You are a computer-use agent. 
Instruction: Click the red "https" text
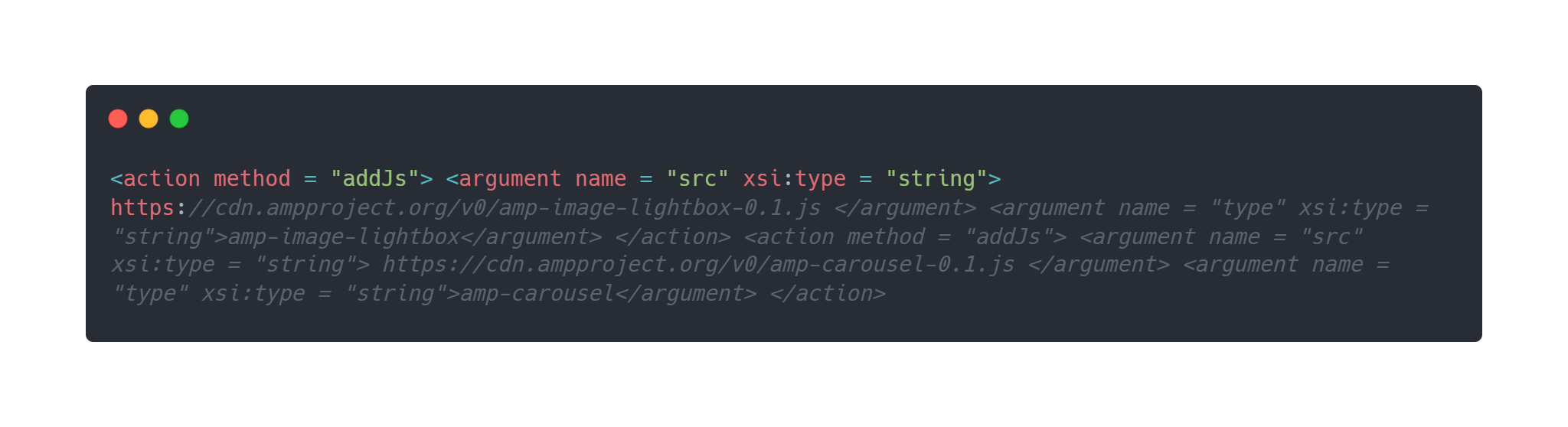[142, 208]
